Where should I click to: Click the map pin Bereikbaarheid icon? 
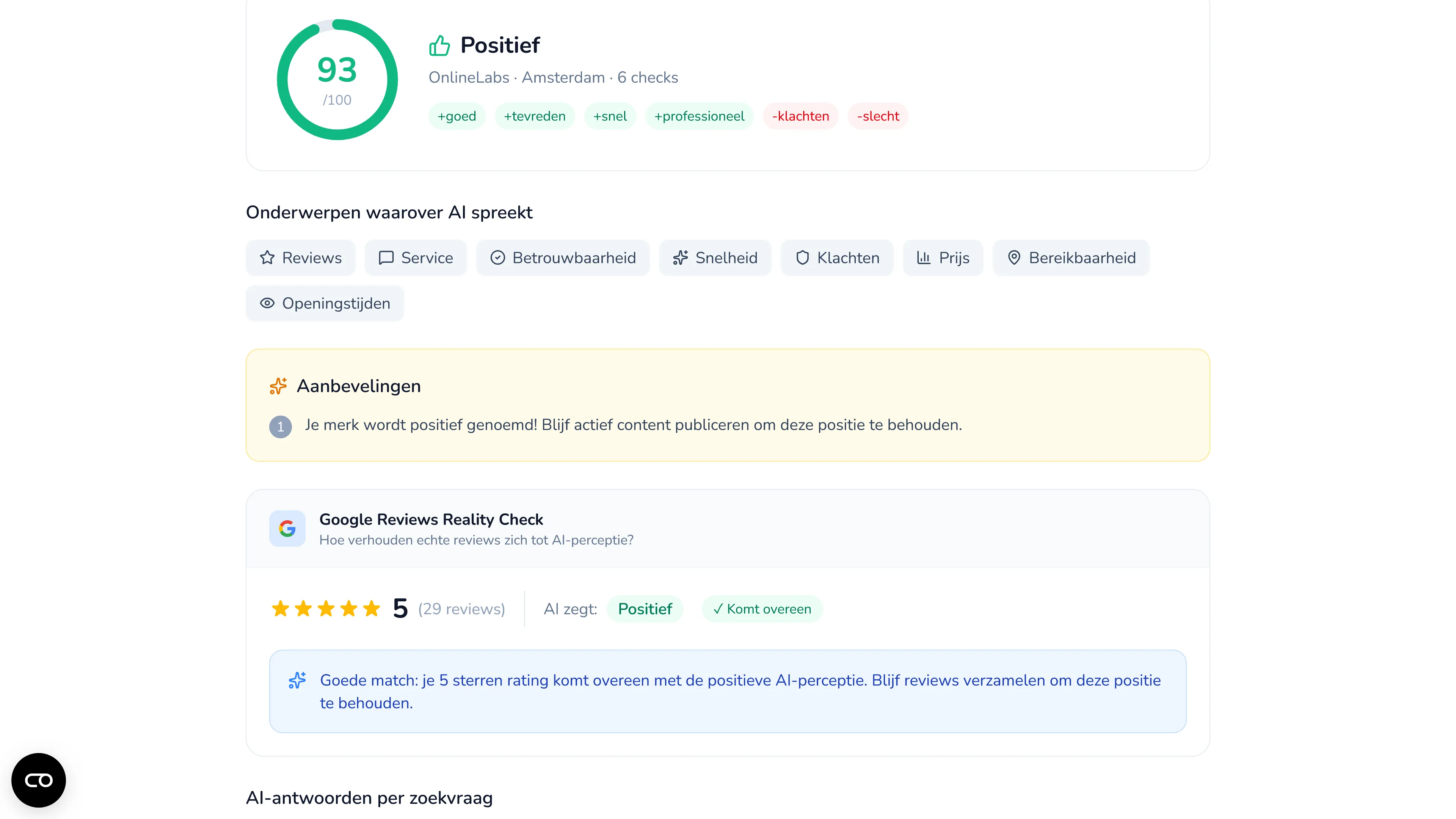[x=1014, y=258]
